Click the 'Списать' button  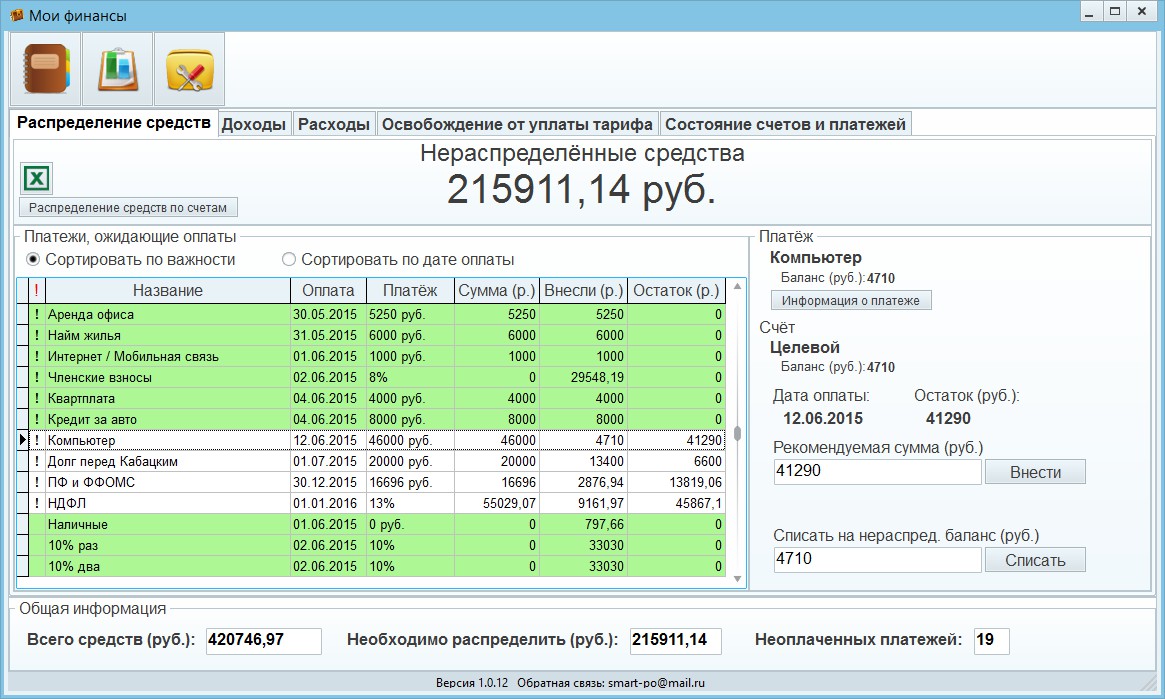1035,560
